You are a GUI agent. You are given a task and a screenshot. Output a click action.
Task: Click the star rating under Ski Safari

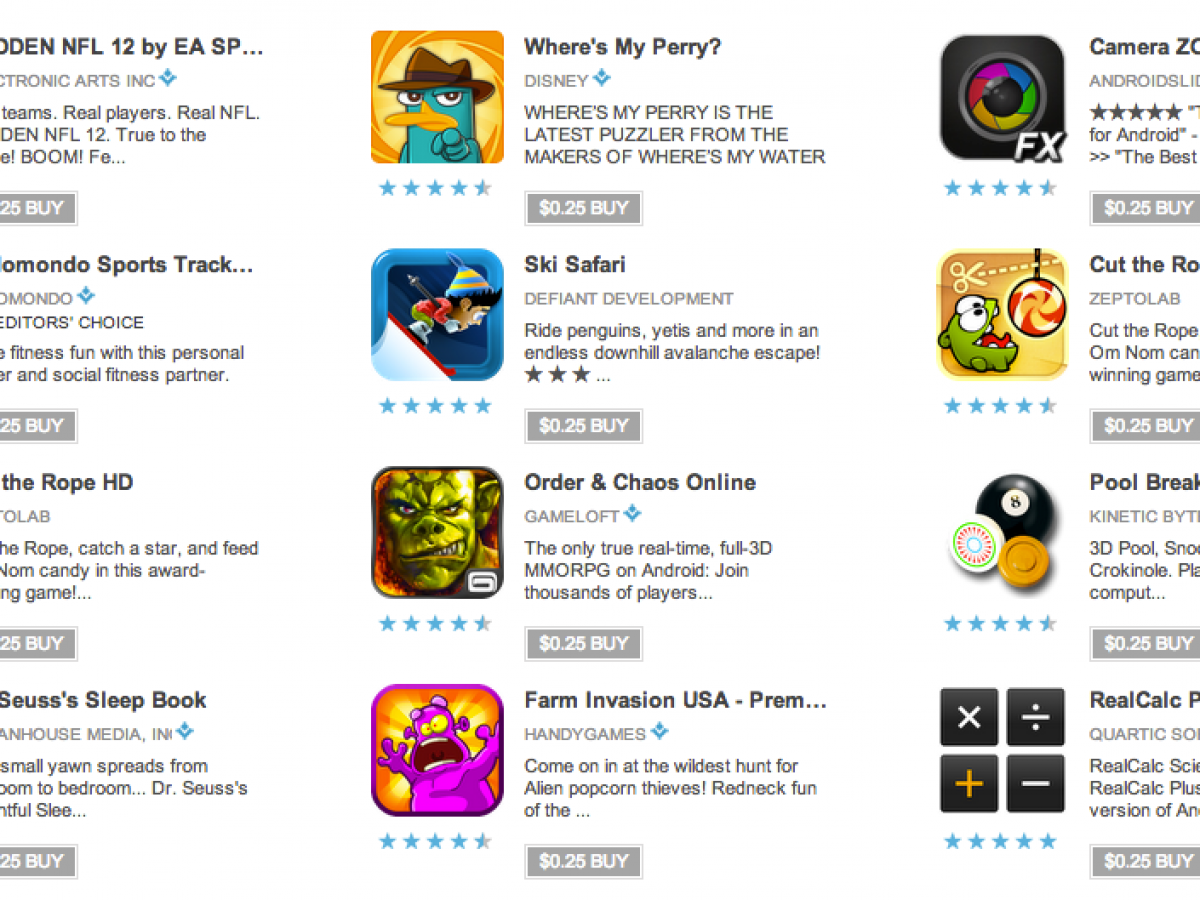[435, 406]
